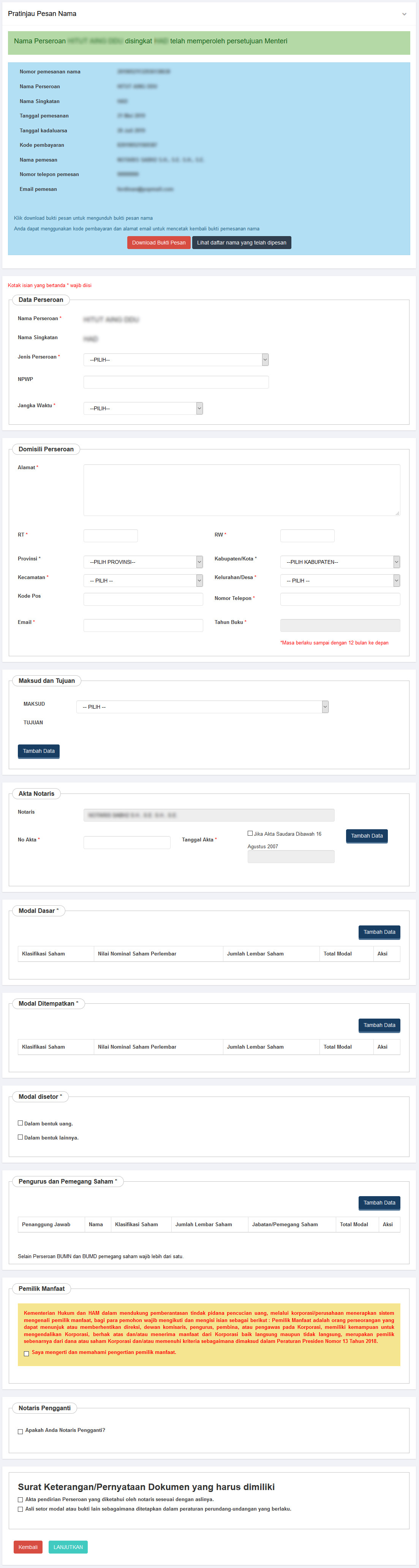419x1568 pixels.
Task: Tick Jika Akta Saudara Dibawah 16 Agustus 2007
Action: pyautogui.click(x=250, y=833)
